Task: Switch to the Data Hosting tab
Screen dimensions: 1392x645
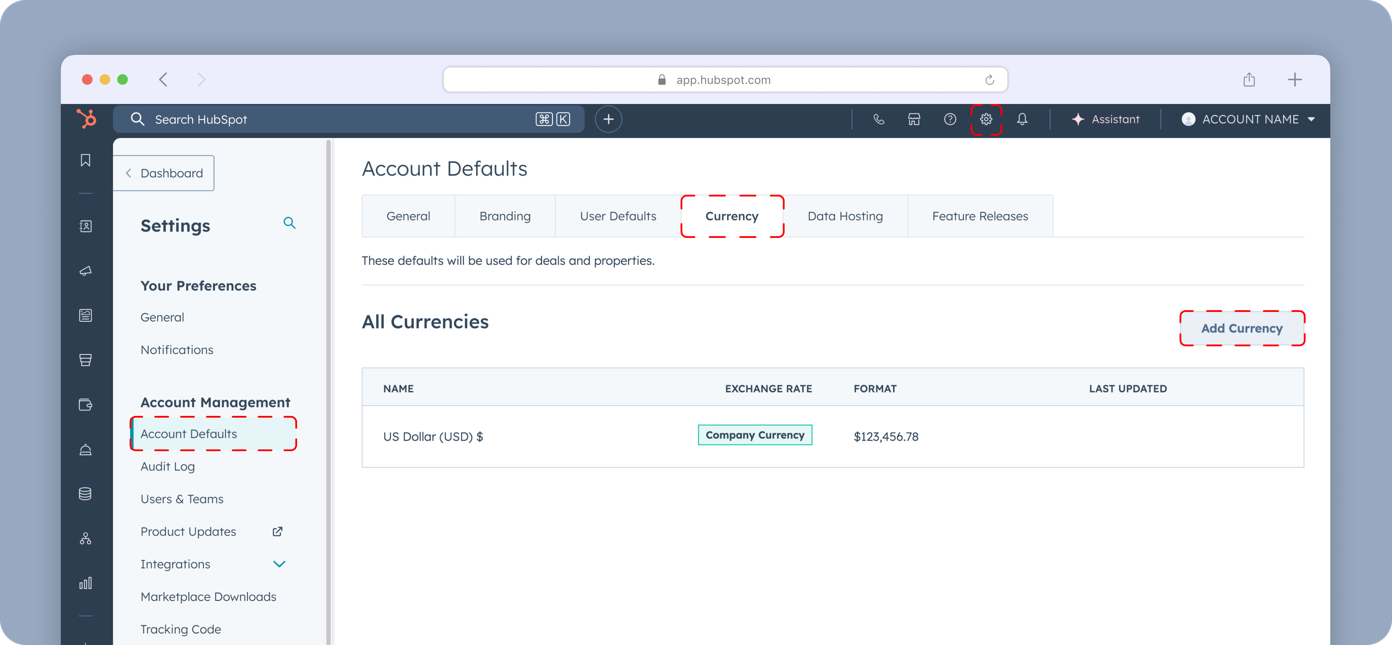Action: 845,216
